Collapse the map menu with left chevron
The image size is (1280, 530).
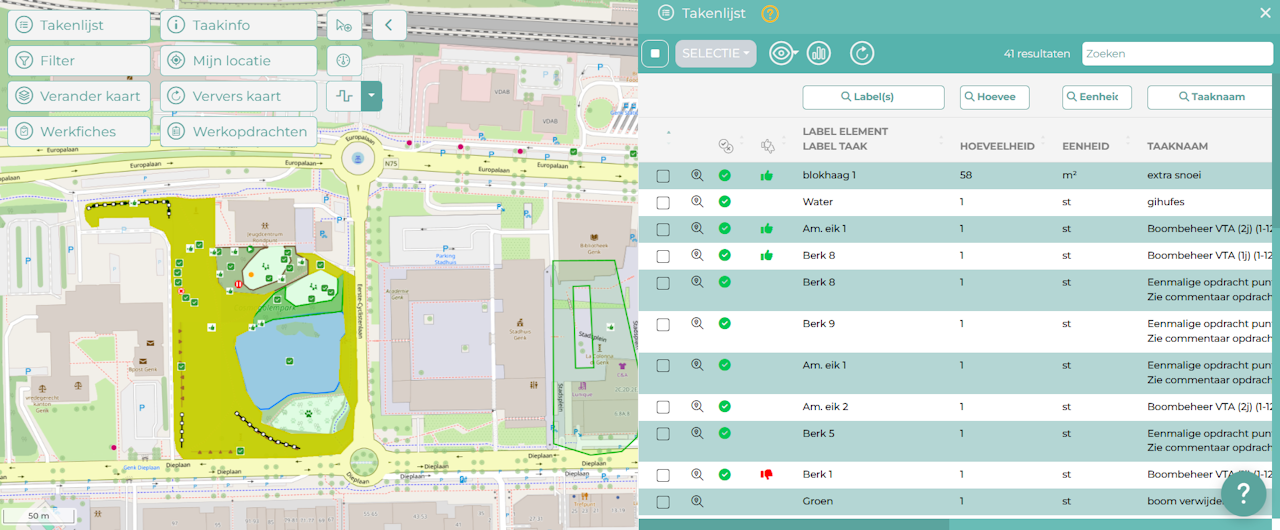click(389, 25)
